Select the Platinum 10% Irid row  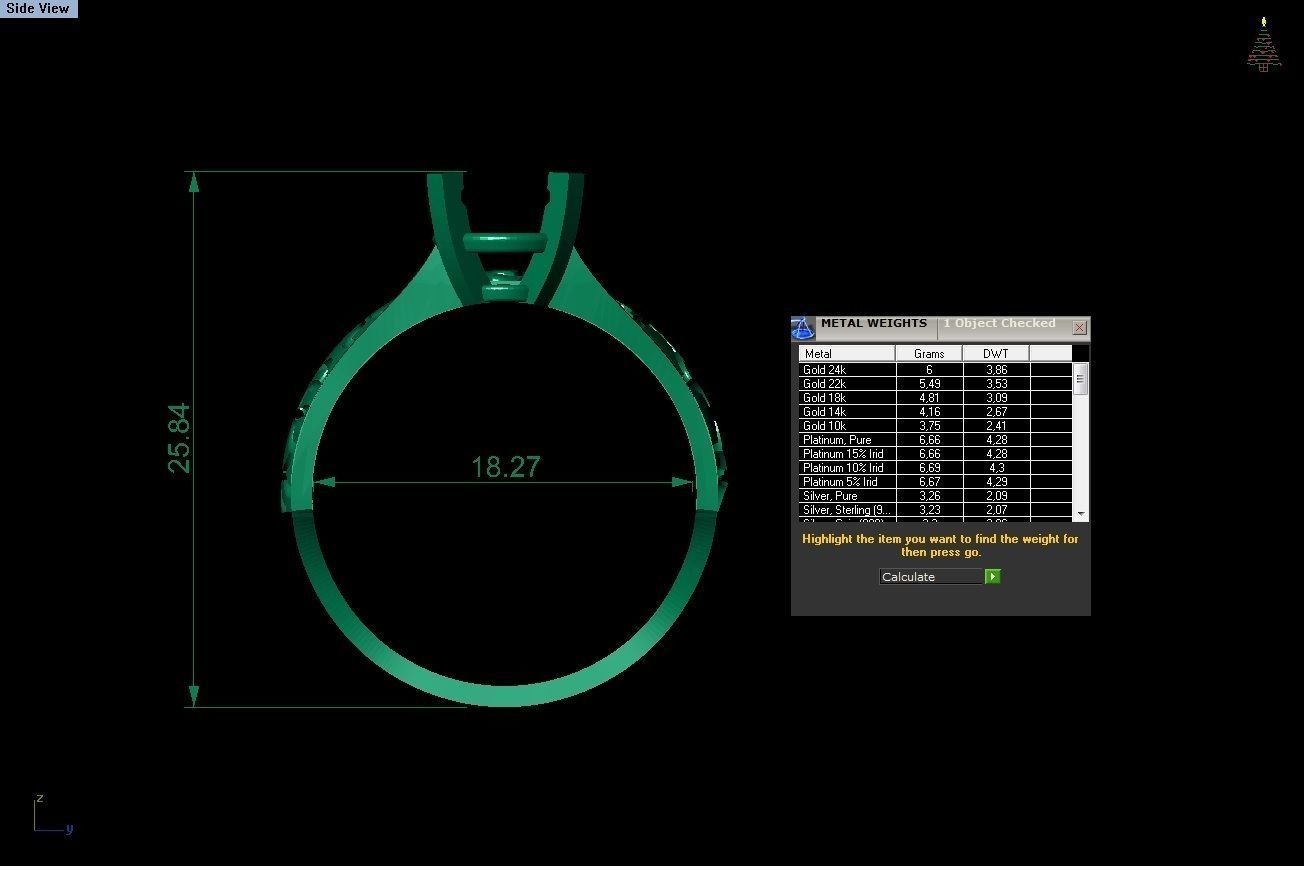click(935, 468)
